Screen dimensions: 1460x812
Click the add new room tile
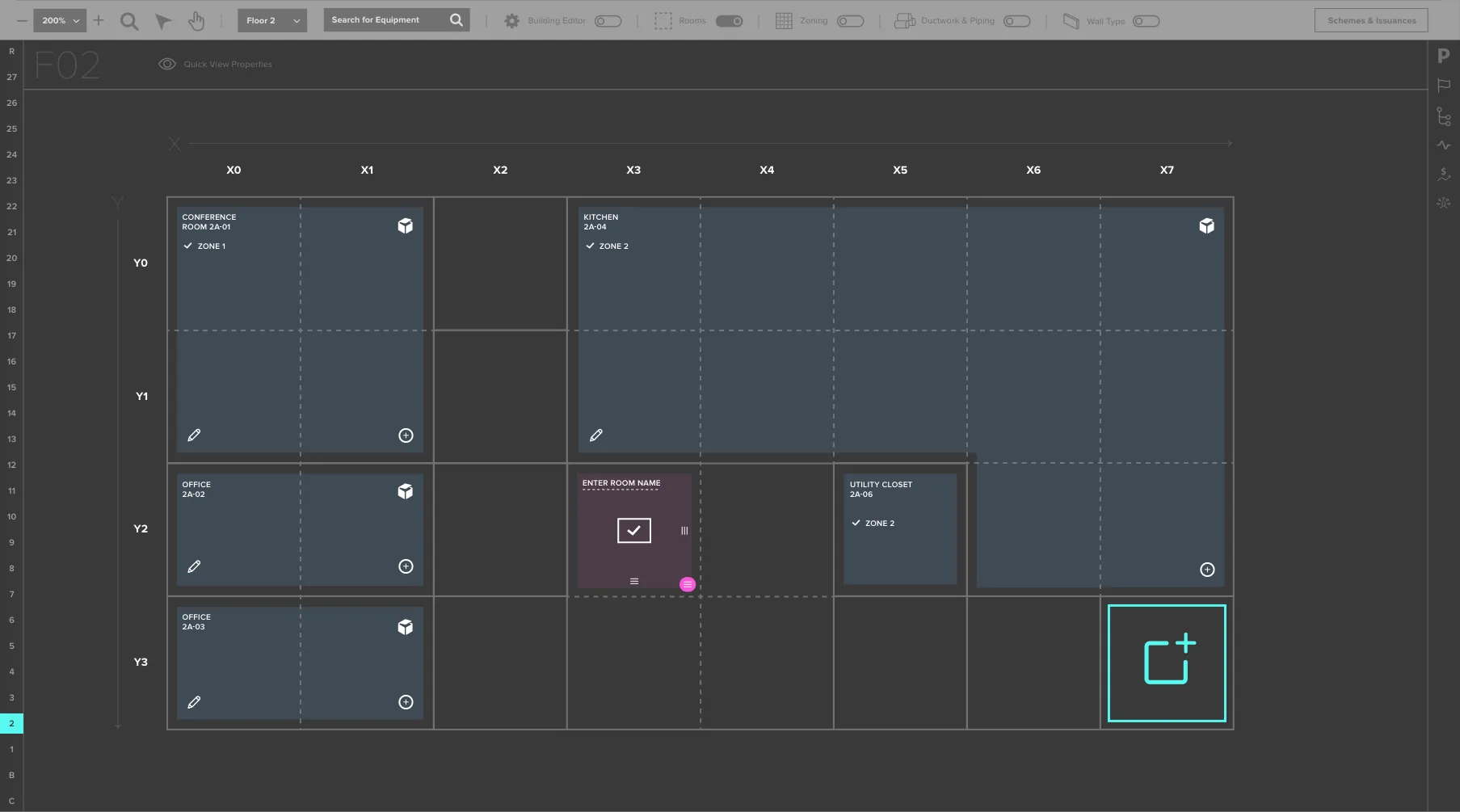coord(1167,663)
